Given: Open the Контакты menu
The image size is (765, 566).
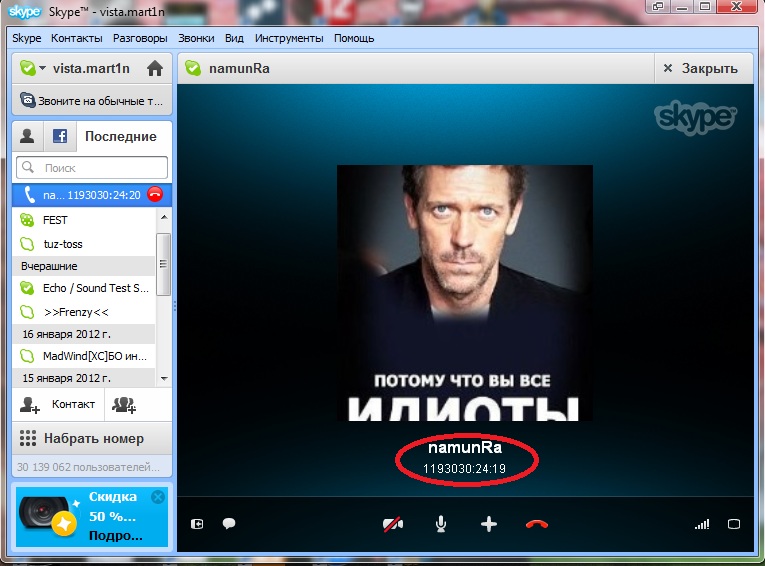Looking at the screenshot, I should click(x=77, y=38).
